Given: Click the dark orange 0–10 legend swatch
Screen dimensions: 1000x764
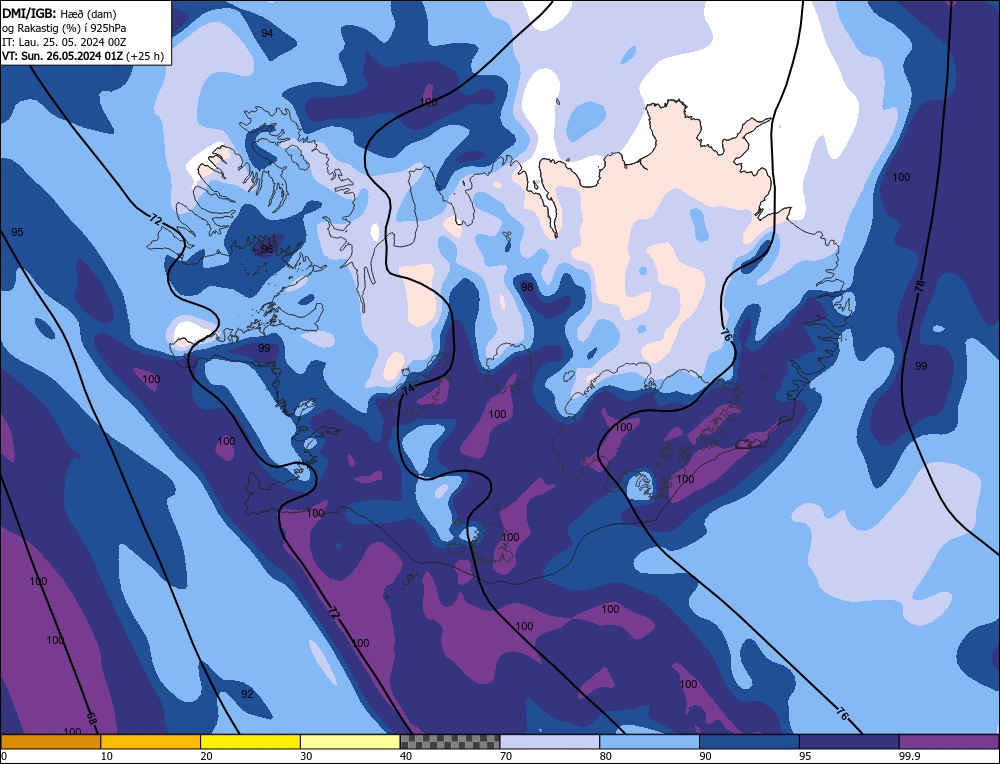Looking at the screenshot, I should 50,742.
